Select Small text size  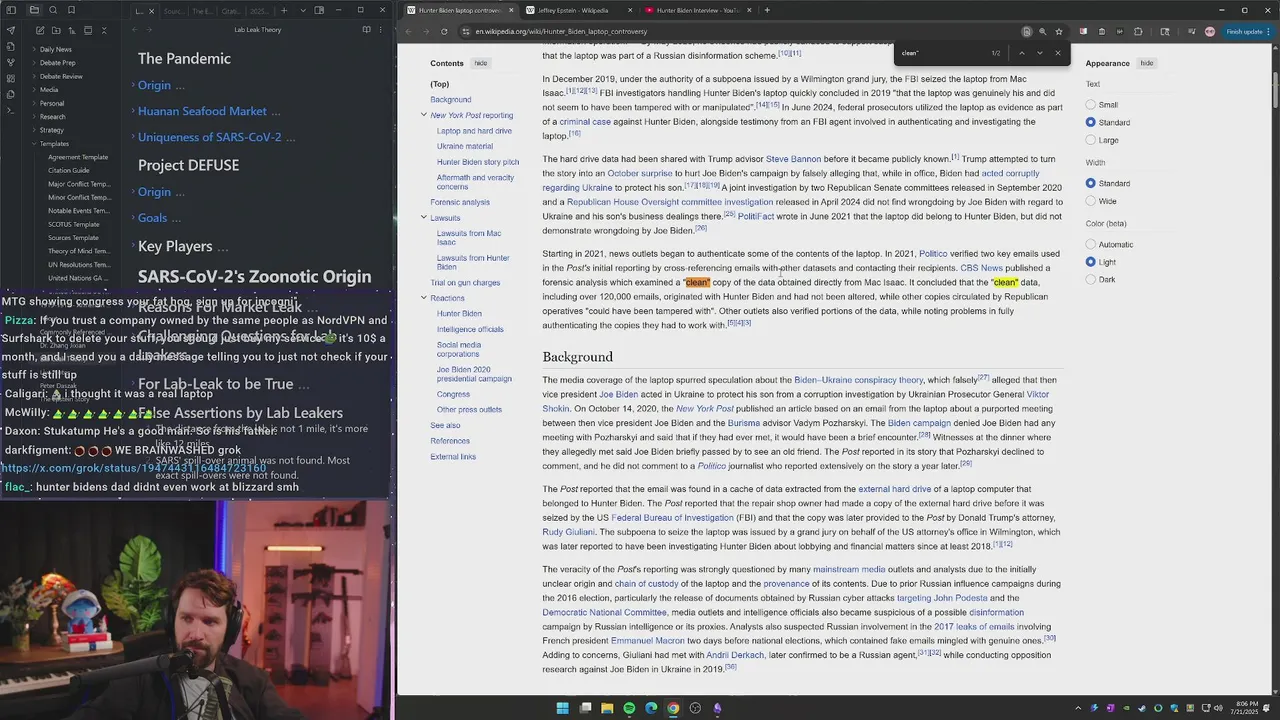click(1091, 104)
